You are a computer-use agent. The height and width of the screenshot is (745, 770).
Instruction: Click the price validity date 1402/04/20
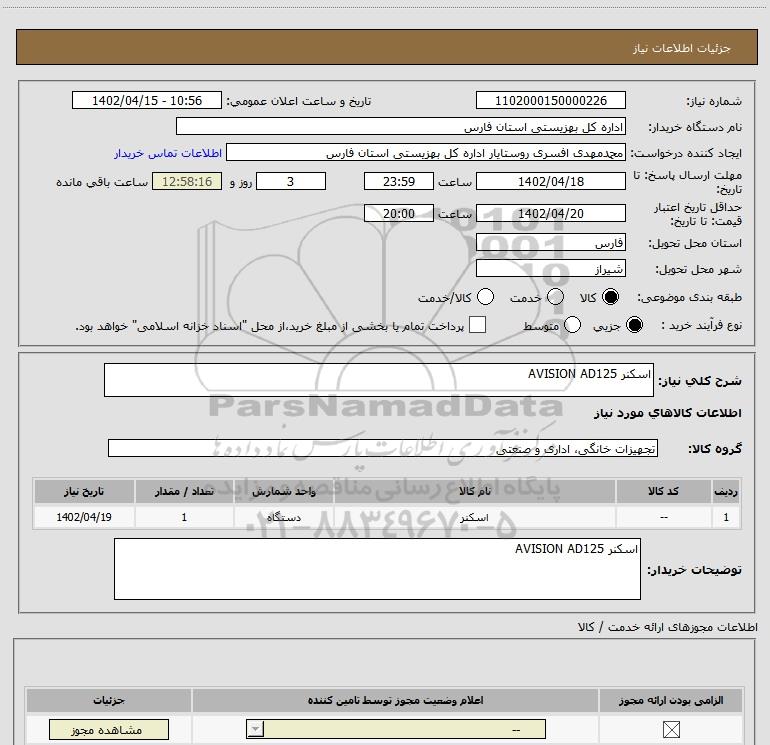(x=550, y=213)
